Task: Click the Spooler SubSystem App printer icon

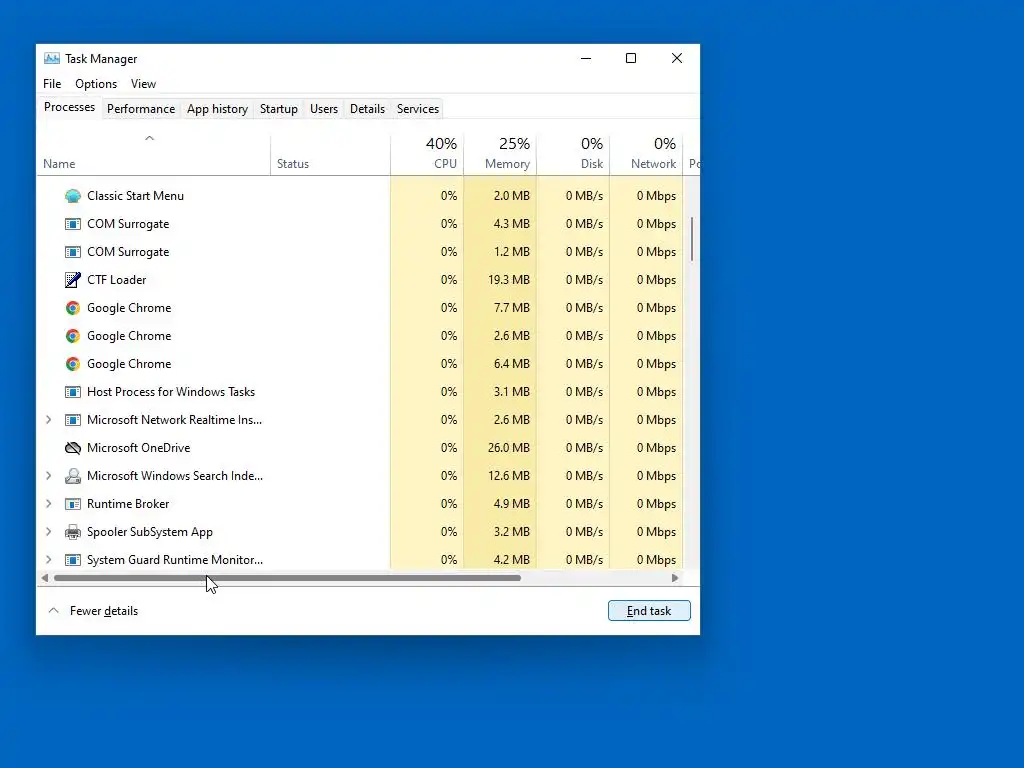Action: [72, 532]
